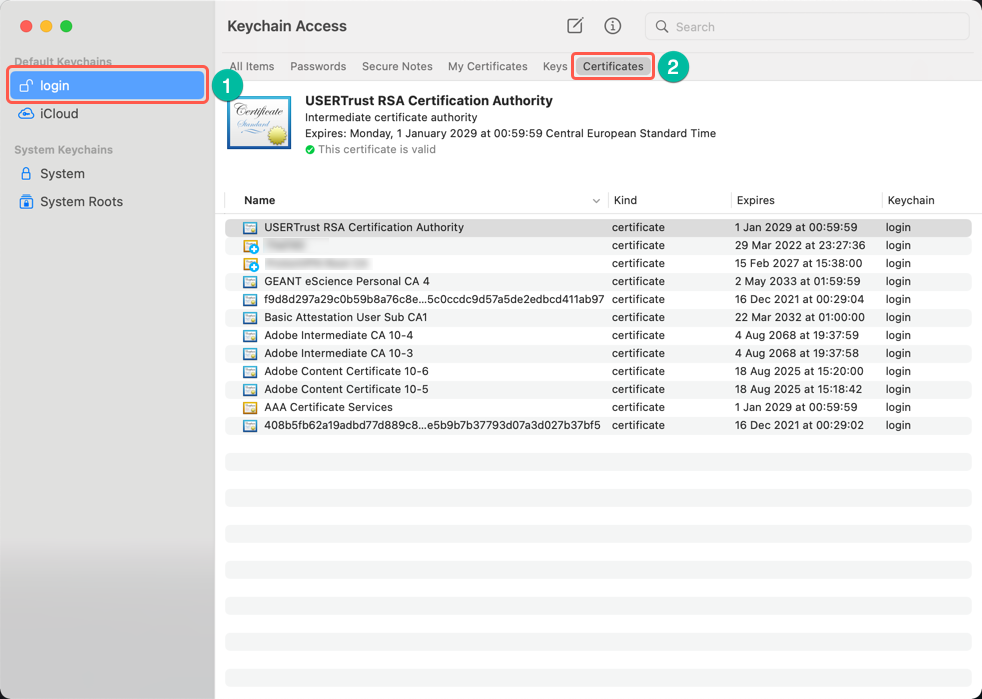Viewport: 982px width, 699px height.
Task: Click expiry 18 Aug 2025 at 15:20:00
Action: pyautogui.click(x=799, y=371)
